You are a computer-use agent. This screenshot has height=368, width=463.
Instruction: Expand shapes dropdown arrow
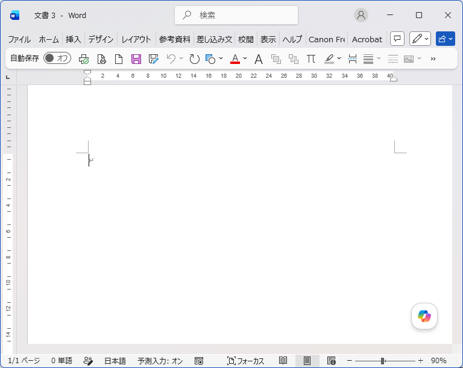pyautogui.click(x=221, y=59)
